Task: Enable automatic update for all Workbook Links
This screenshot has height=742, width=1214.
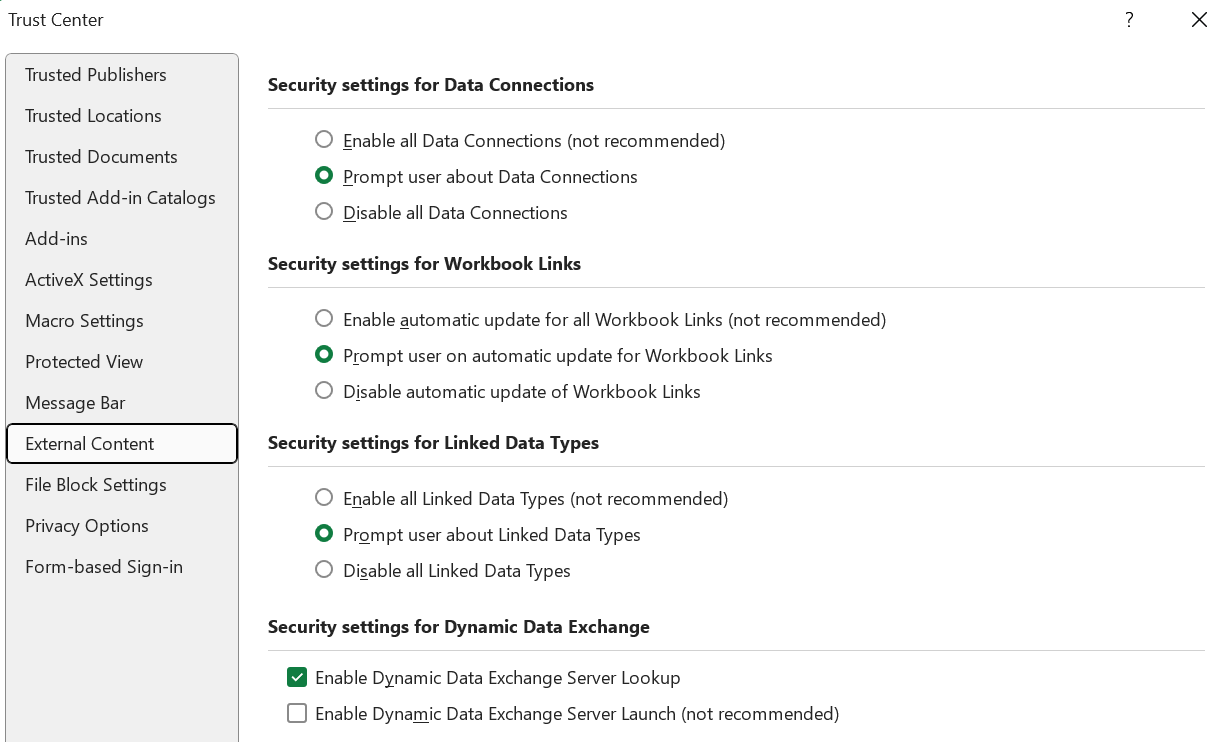Action: point(324,318)
